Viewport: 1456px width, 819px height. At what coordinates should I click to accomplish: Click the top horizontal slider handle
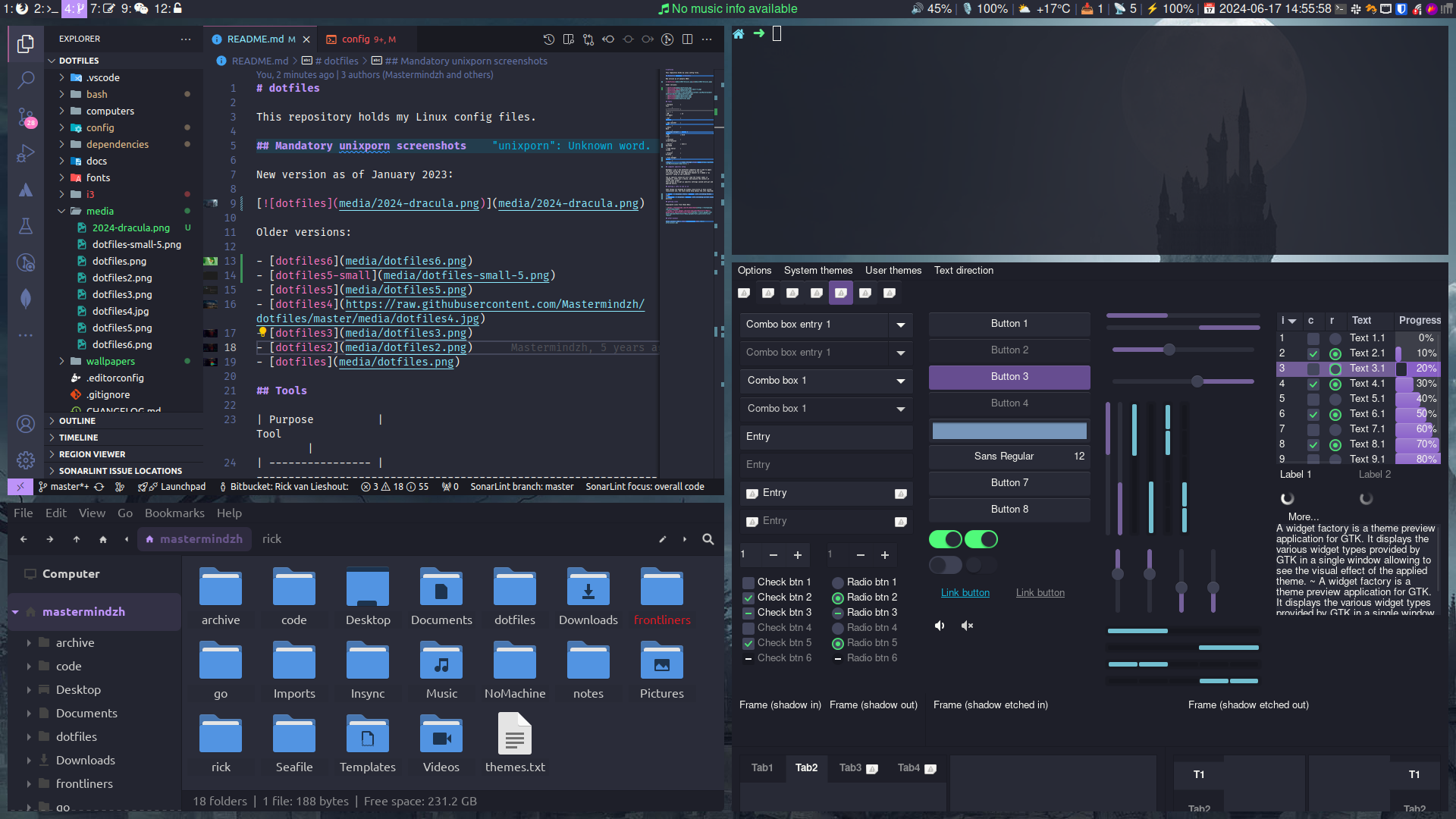pyautogui.click(x=1169, y=350)
